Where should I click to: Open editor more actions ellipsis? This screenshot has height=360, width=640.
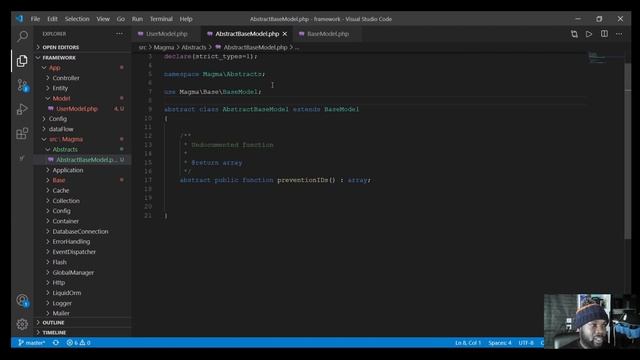[619, 34]
